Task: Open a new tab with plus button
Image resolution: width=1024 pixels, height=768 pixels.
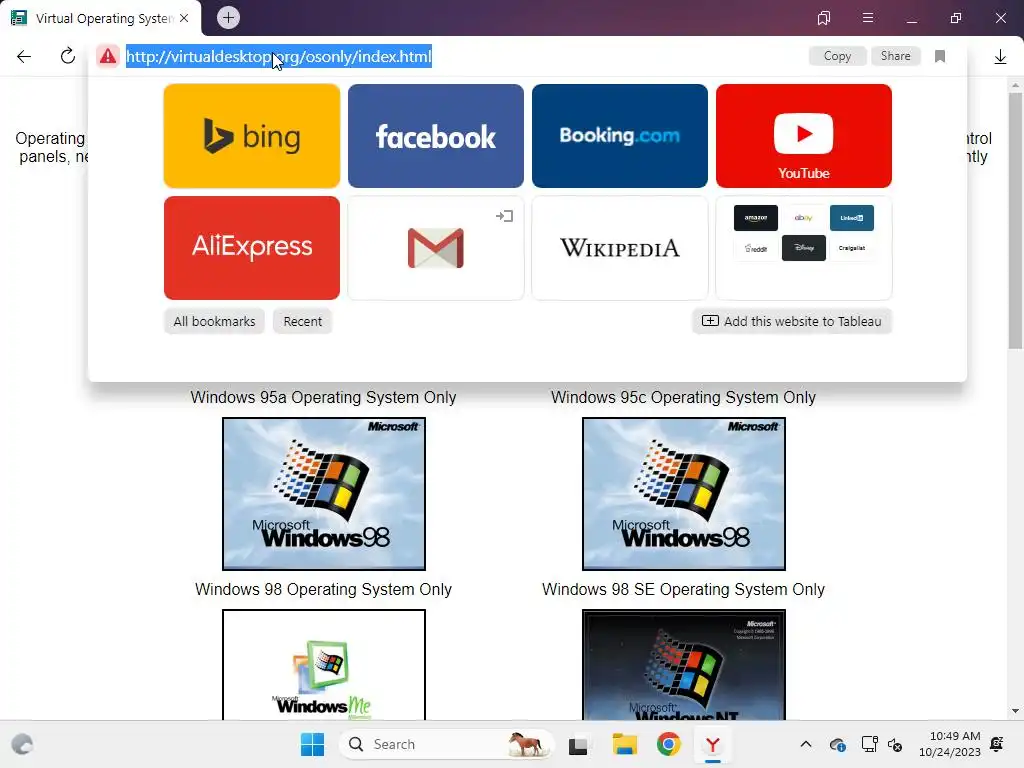Action: (228, 18)
